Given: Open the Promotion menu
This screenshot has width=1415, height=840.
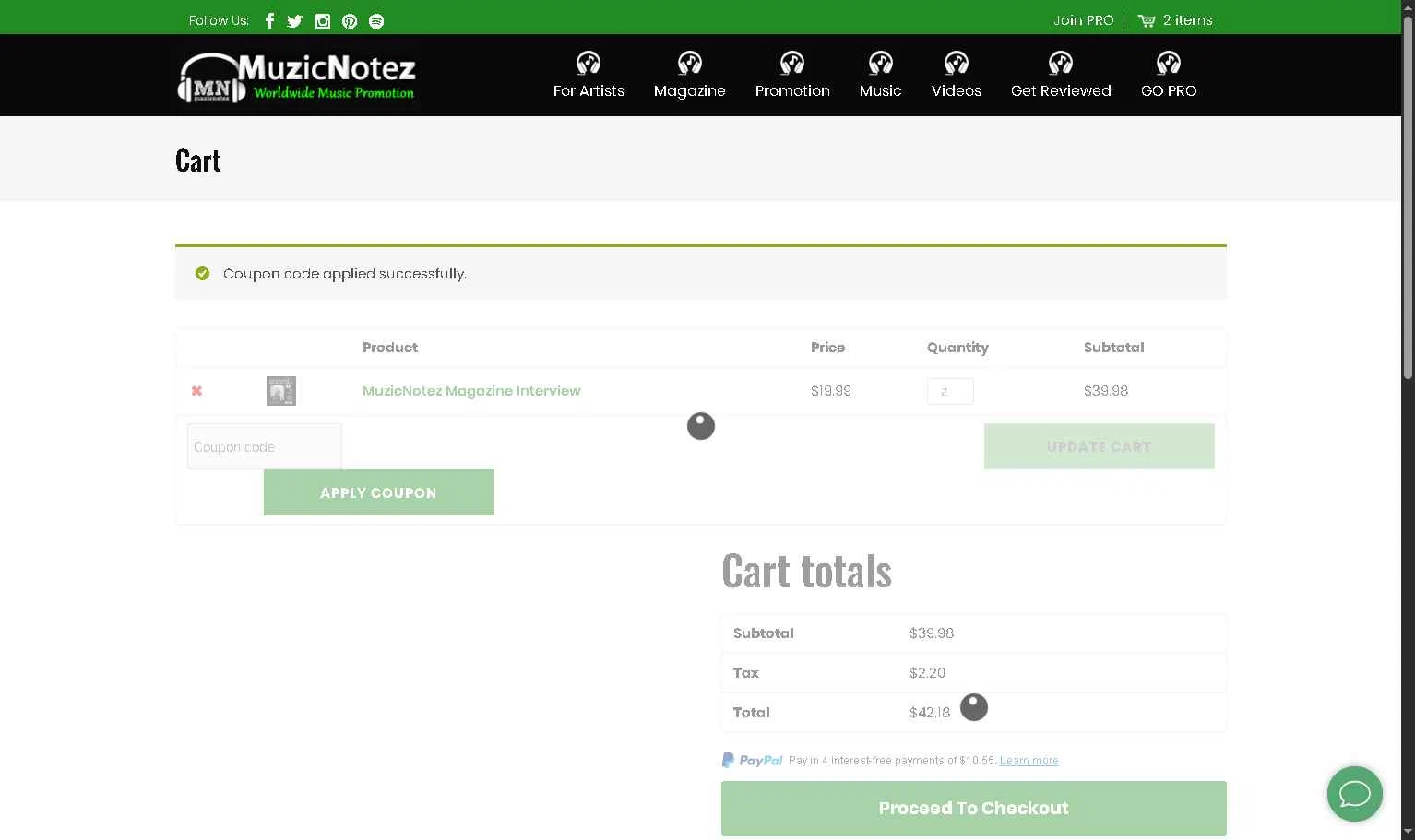Looking at the screenshot, I should (x=792, y=90).
